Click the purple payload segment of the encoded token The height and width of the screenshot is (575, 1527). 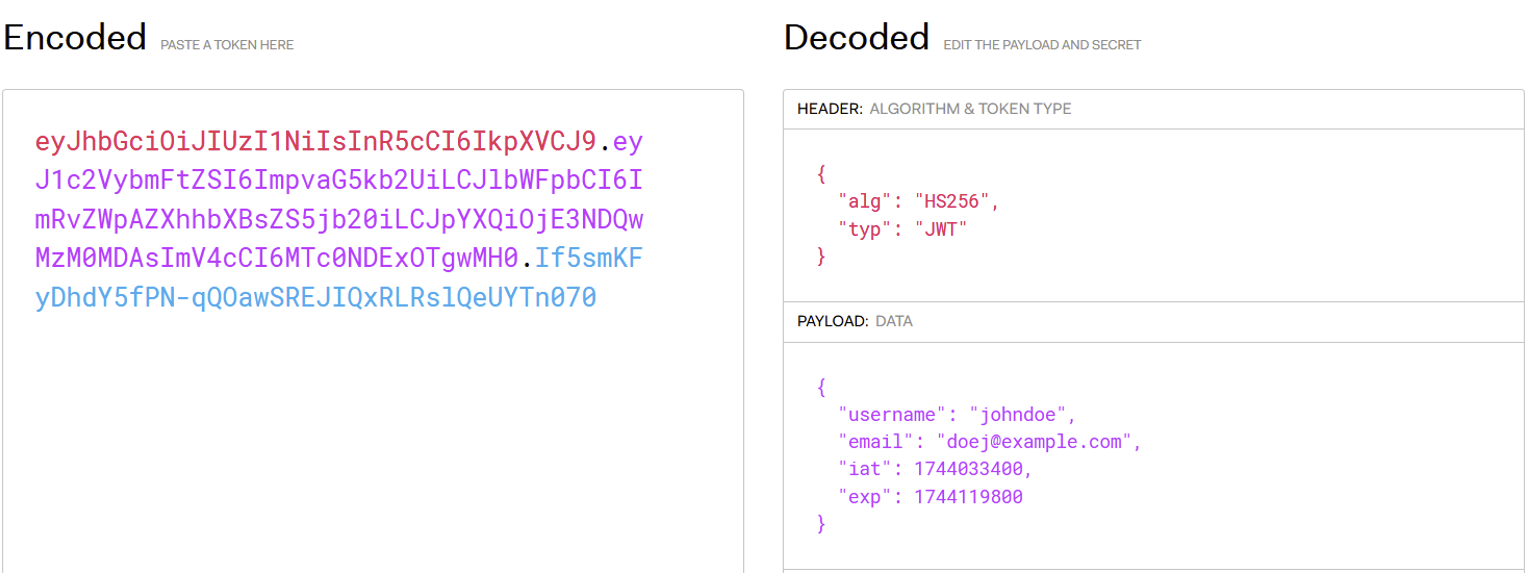coord(339,219)
